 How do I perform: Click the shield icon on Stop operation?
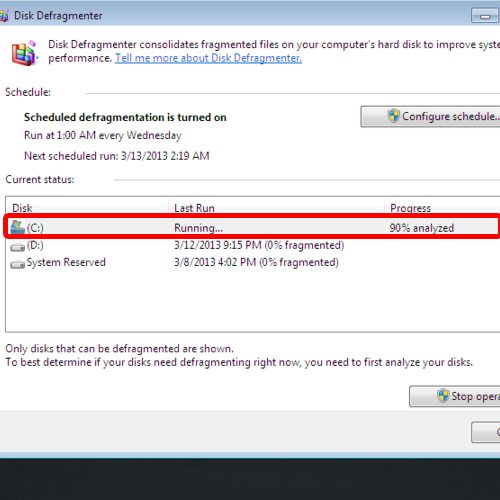click(x=443, y=396)
